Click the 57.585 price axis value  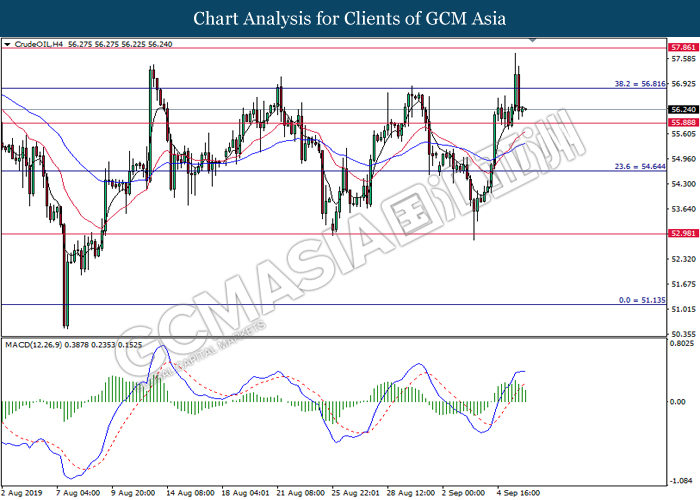(683, 59)
